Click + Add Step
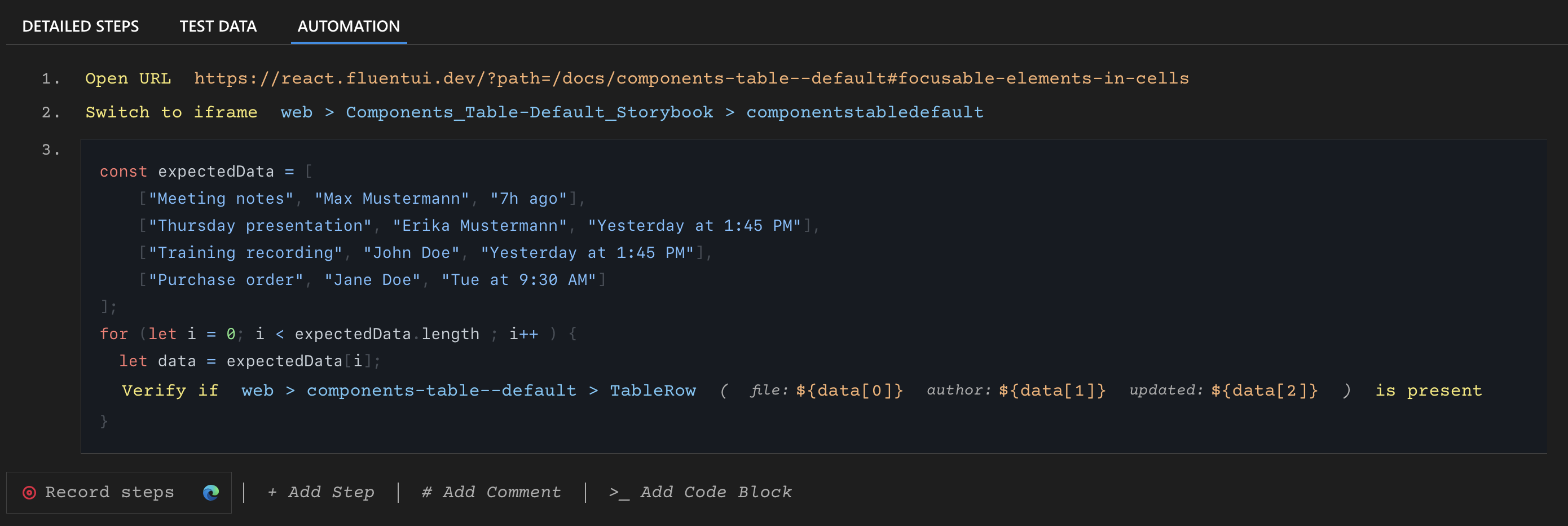This screenshot has width=1568, height=526. point(321,492)
